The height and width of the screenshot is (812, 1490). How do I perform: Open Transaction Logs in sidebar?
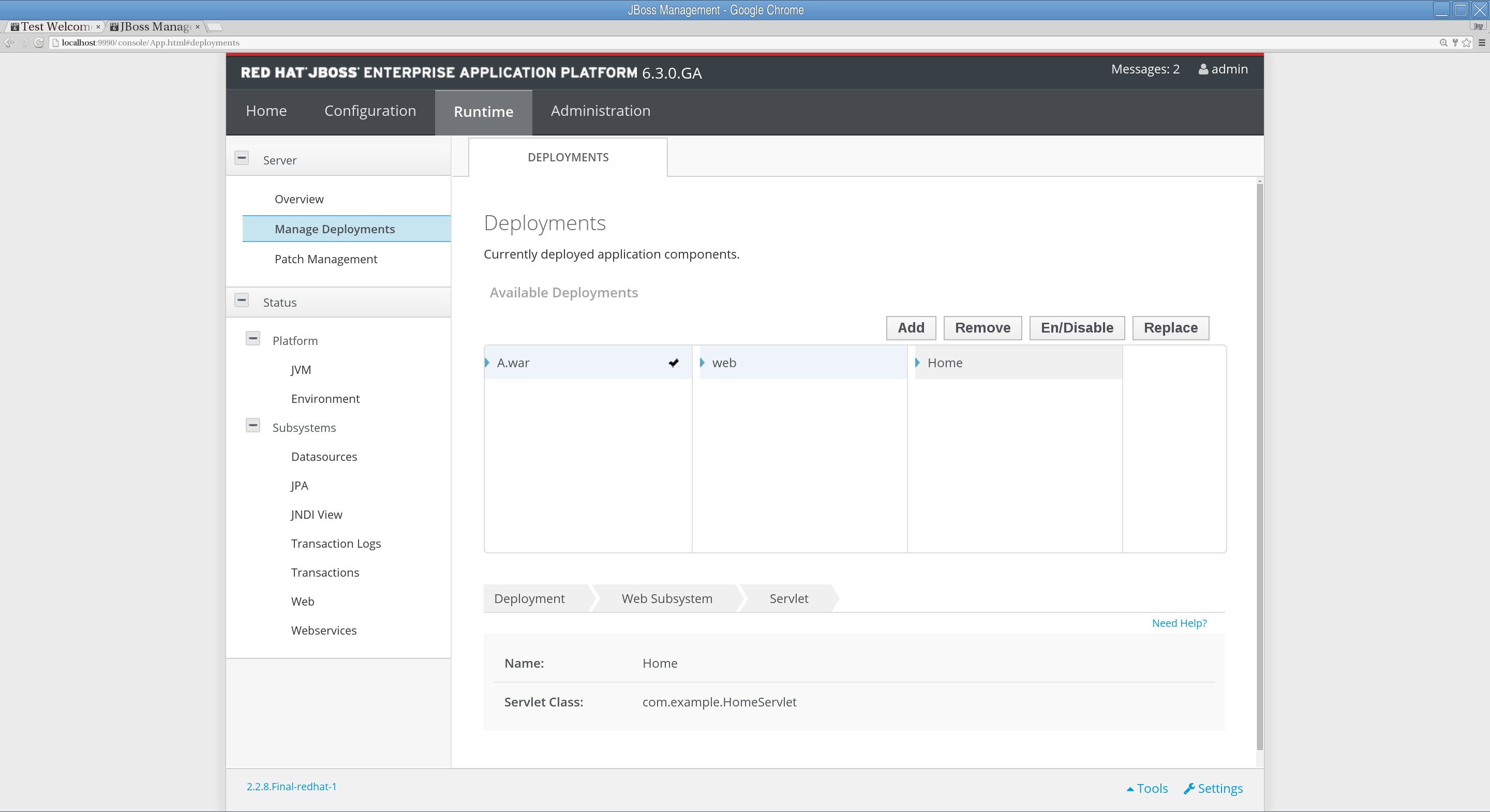(x=336, y=543)
